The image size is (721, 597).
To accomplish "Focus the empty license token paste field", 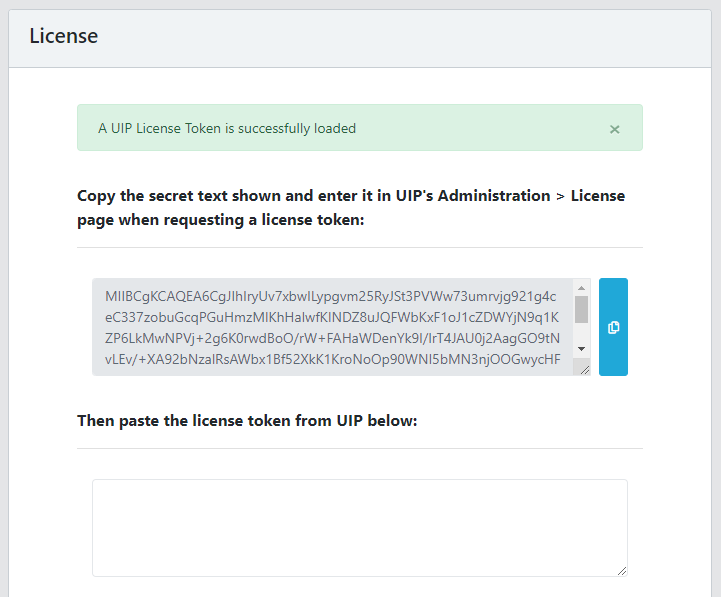I will click(x=359, y=527).
